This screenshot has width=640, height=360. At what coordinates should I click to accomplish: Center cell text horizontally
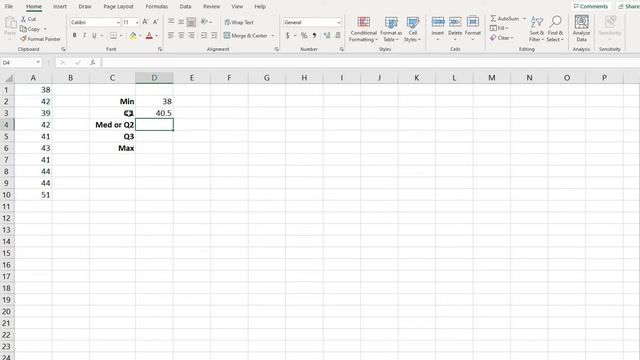pos(181,36)
